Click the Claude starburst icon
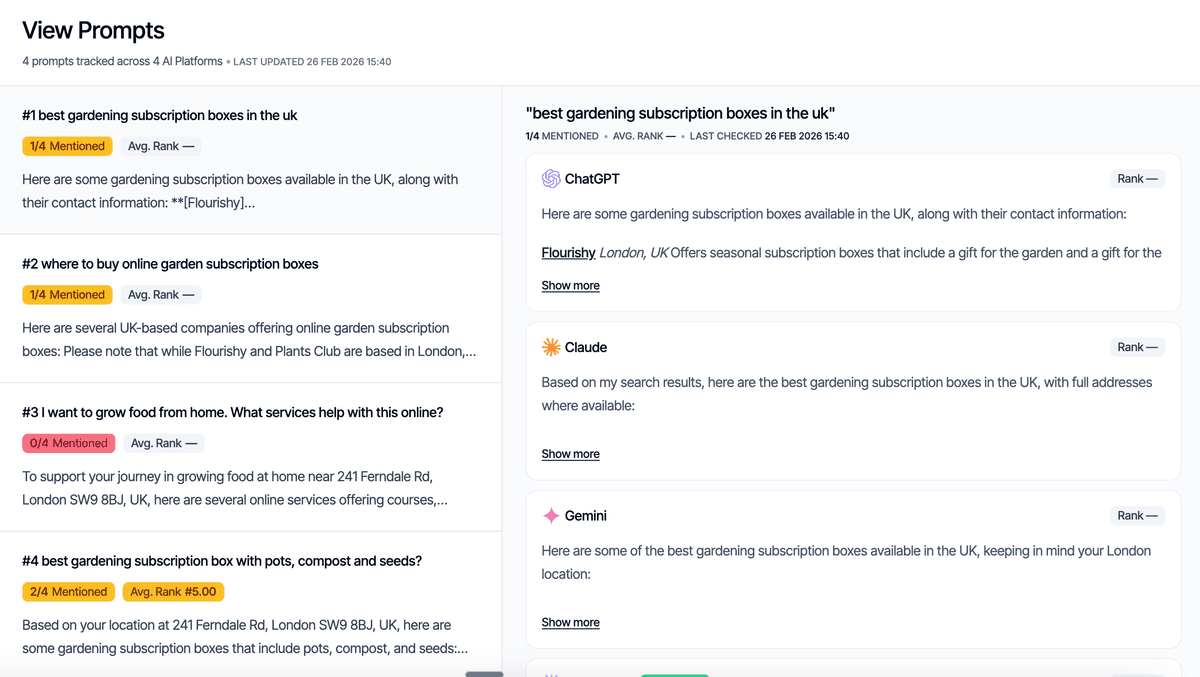This screenshot has width=1200, height=677. tap(551, 347)
